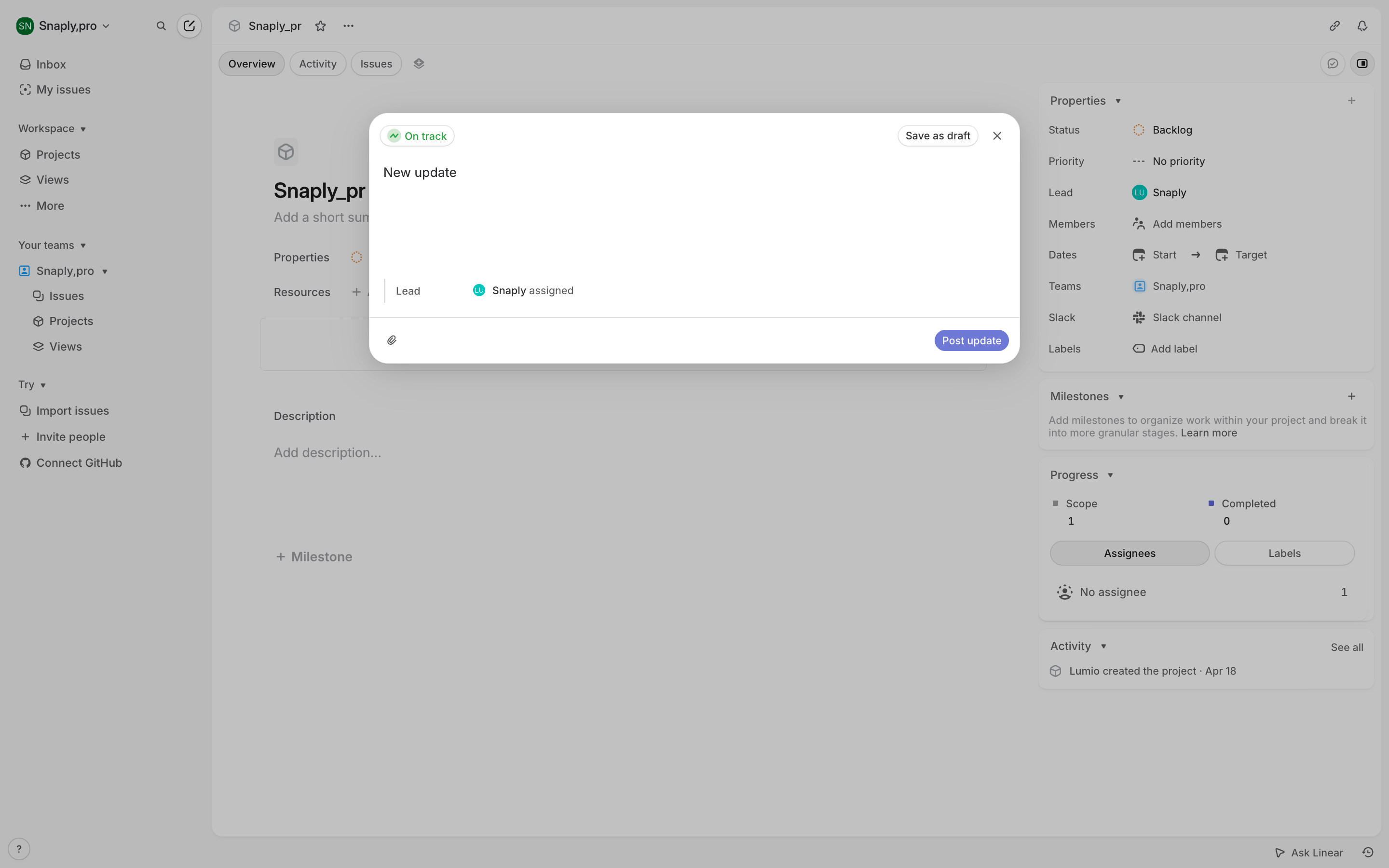Click the help question mark icon
The image size is (1389, 868).
coord(19,849)
